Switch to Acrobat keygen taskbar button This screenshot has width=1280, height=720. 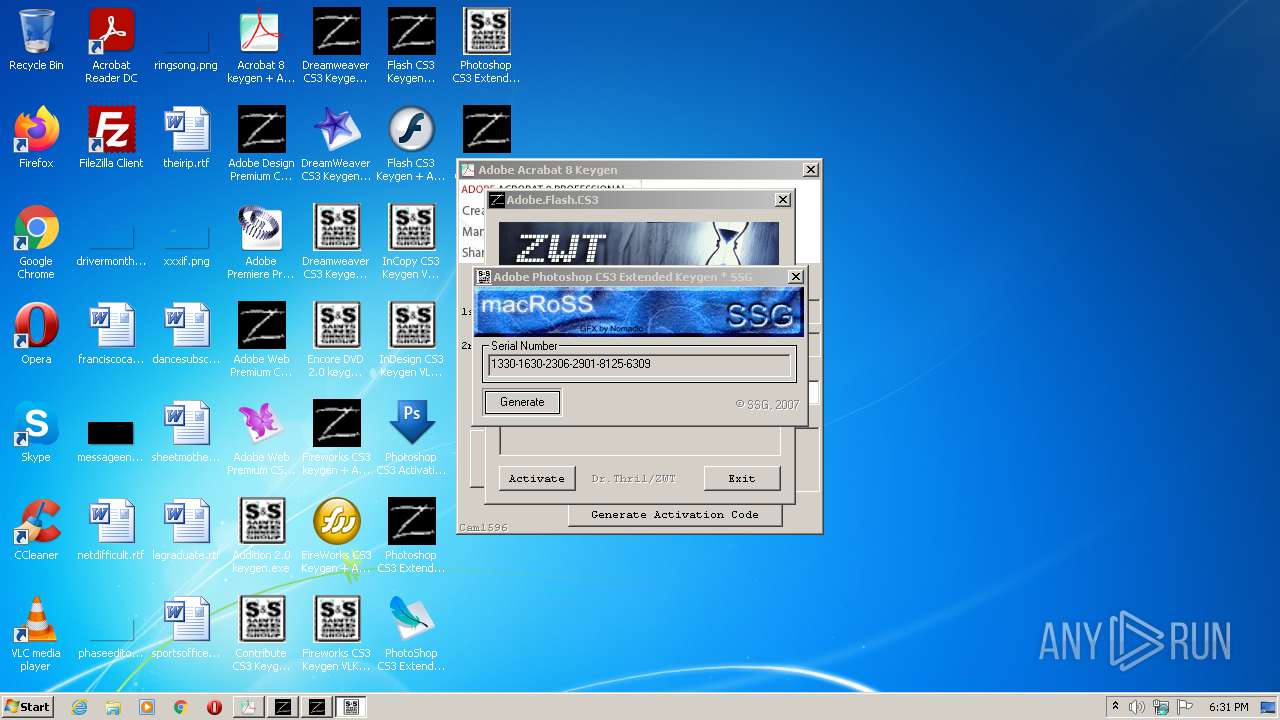coord(249,707)
